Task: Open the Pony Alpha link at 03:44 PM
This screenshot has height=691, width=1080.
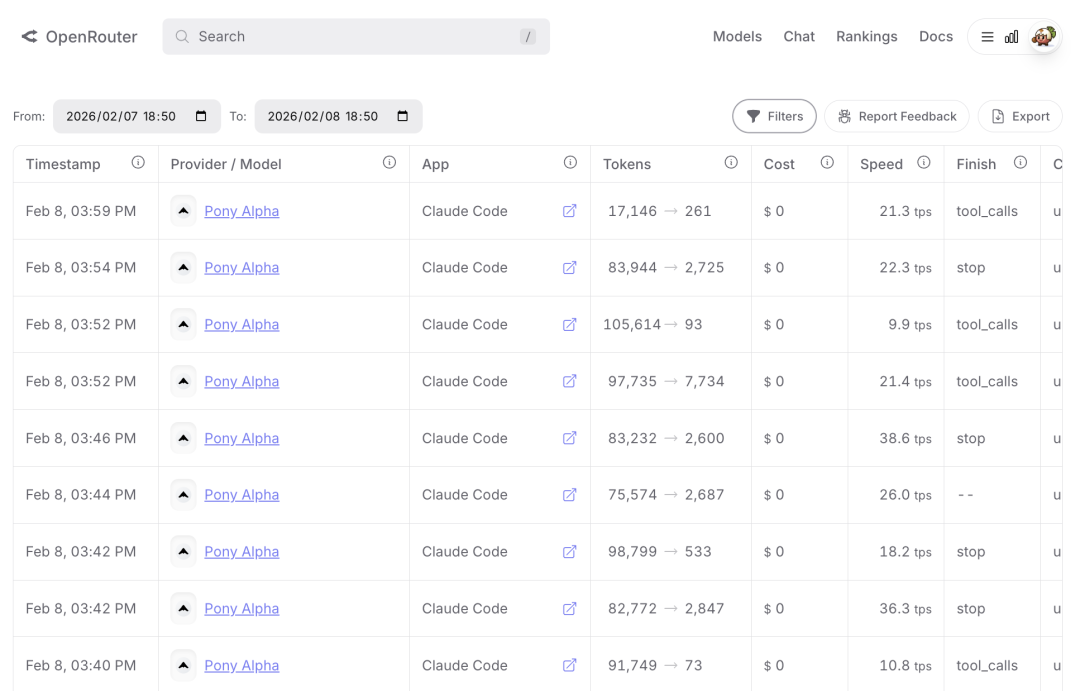Action: pos(242,495)
